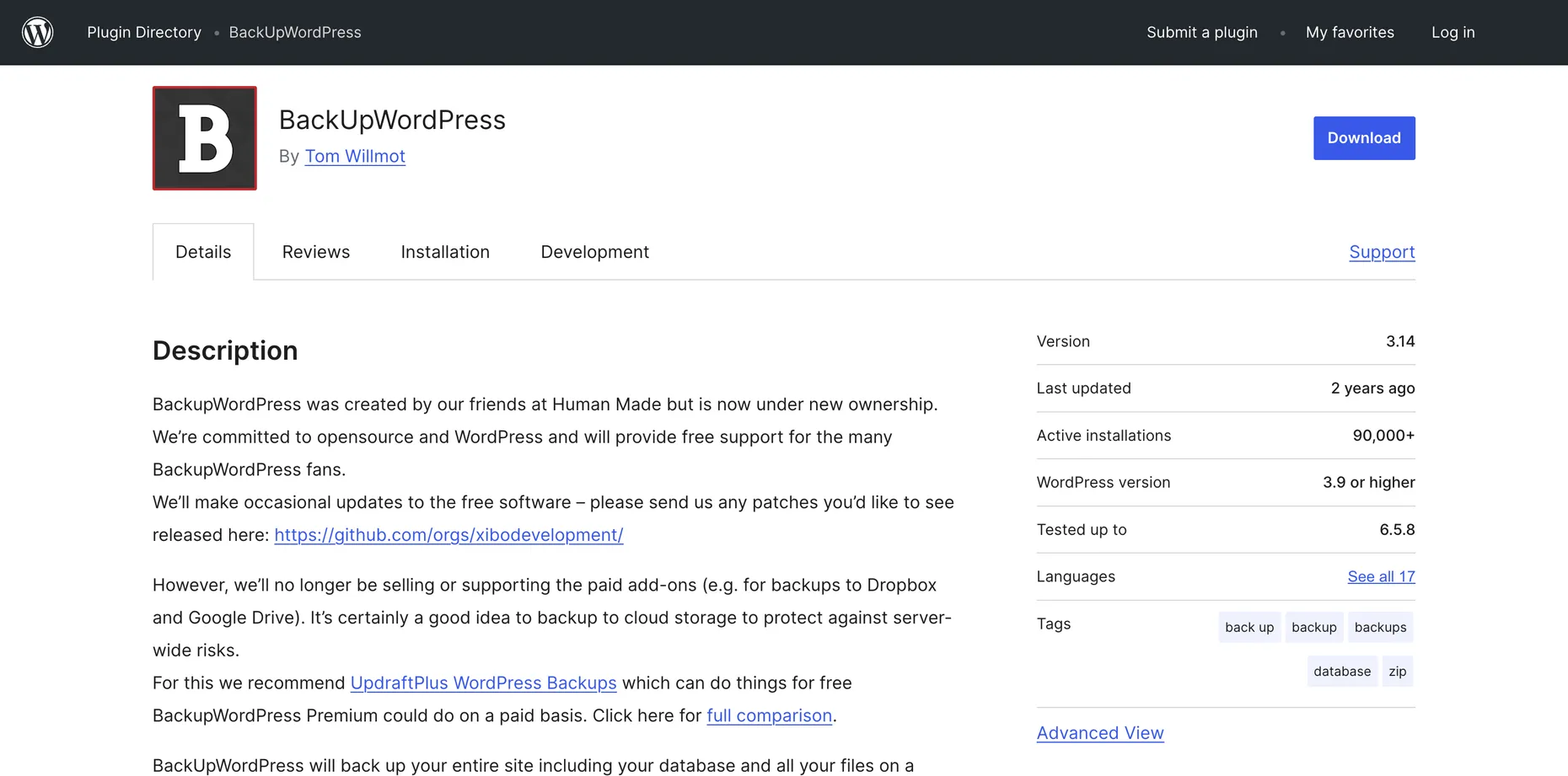
Task: Click the WordPress logo icon
Action: (37, 32)
